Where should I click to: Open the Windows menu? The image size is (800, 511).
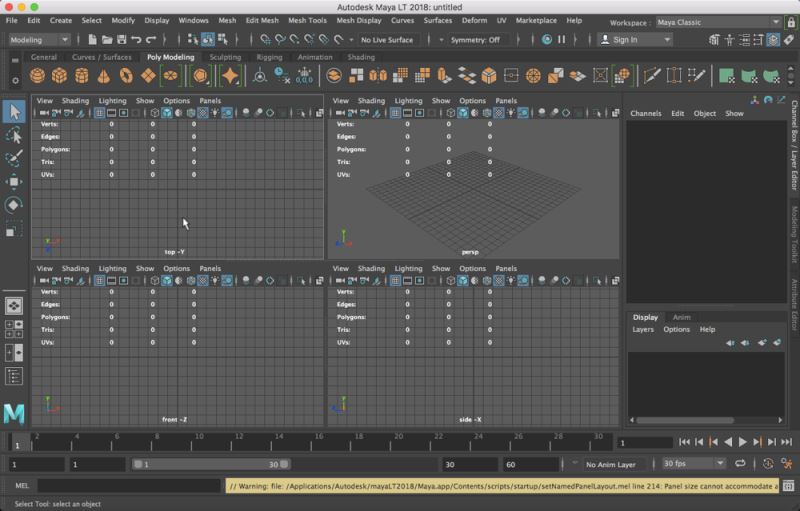click(193, 20)
